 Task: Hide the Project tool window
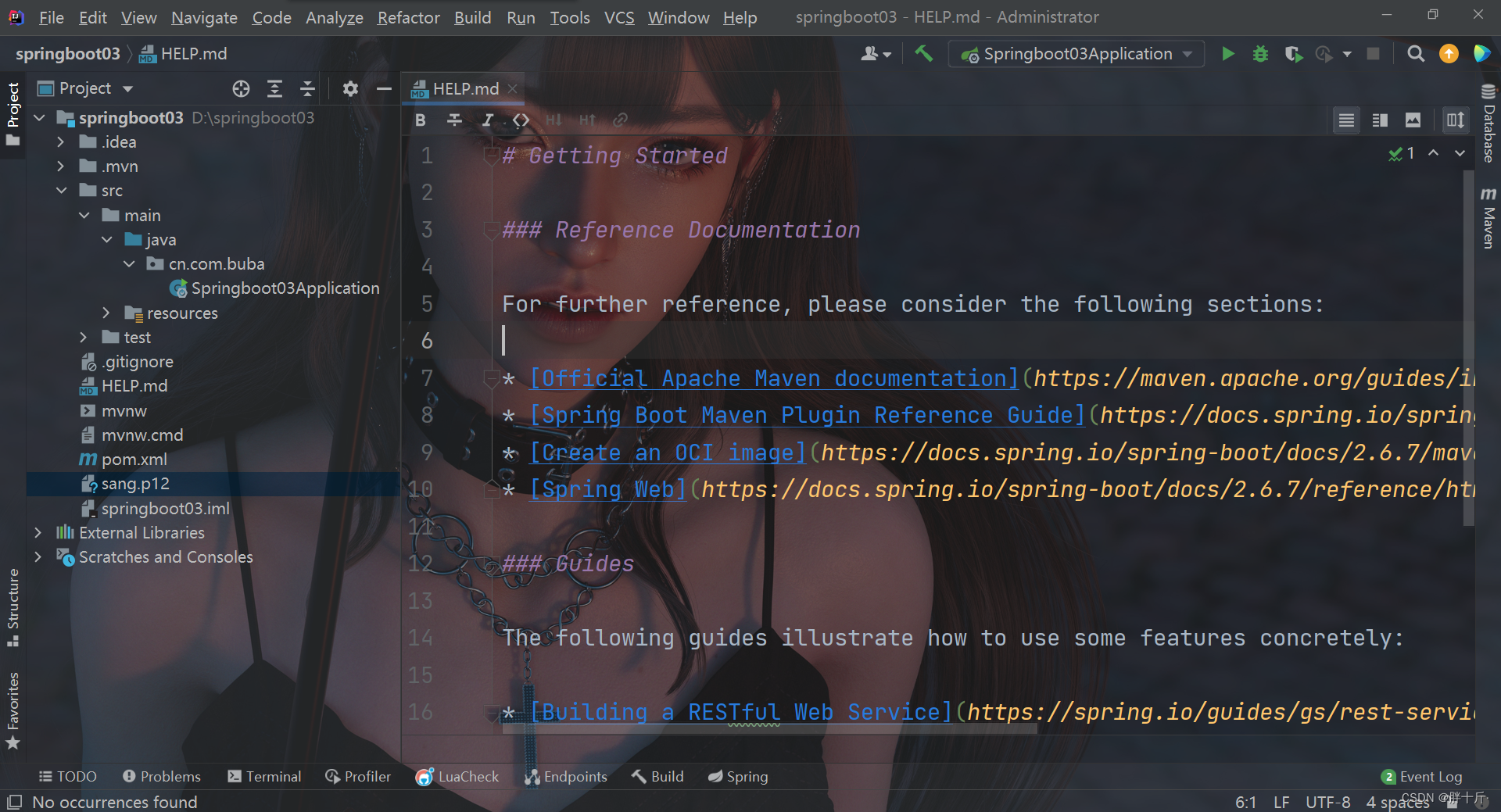tap(383, 88)
